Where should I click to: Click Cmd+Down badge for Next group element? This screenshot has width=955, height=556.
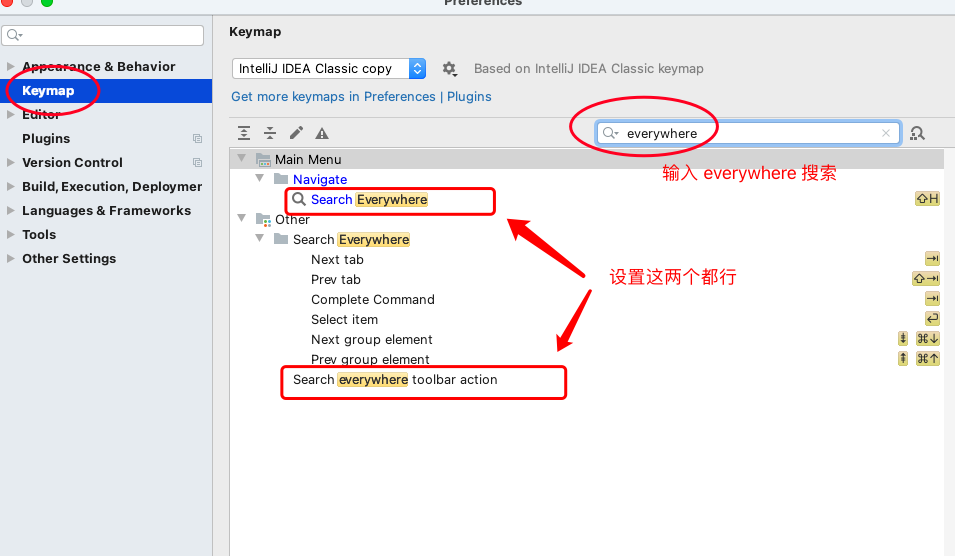coord(928,339)
